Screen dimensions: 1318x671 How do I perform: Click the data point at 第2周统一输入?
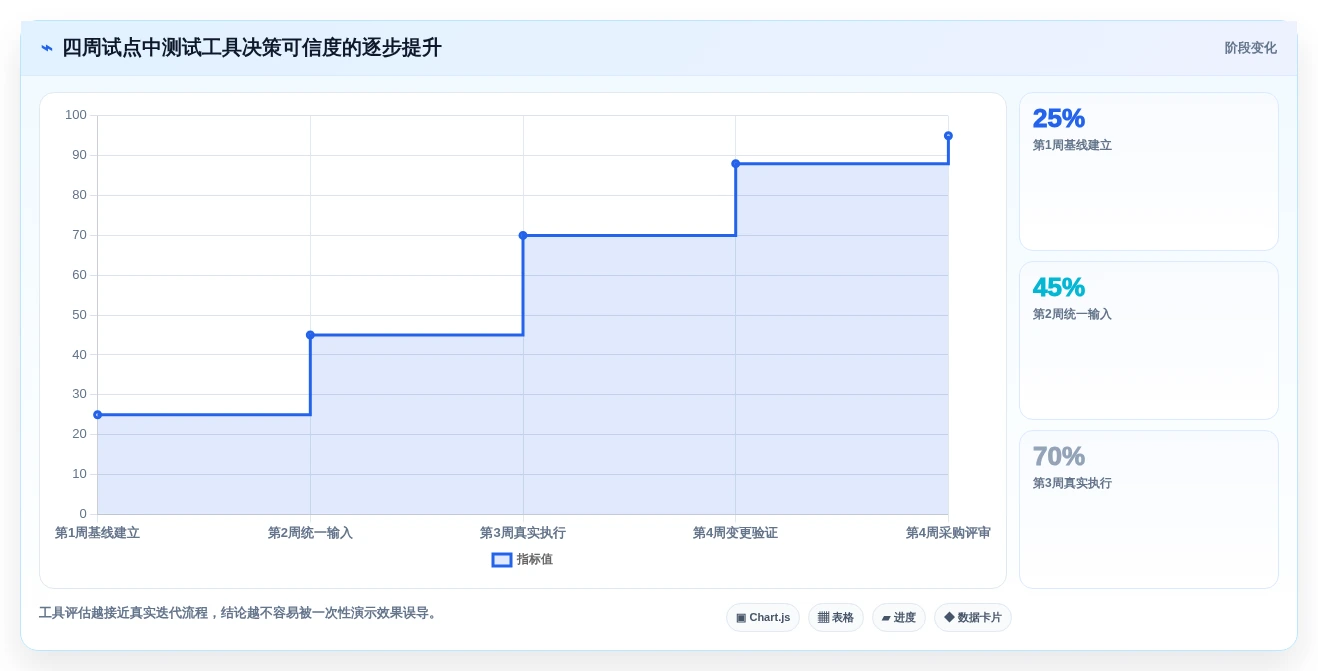click(310, 335)
